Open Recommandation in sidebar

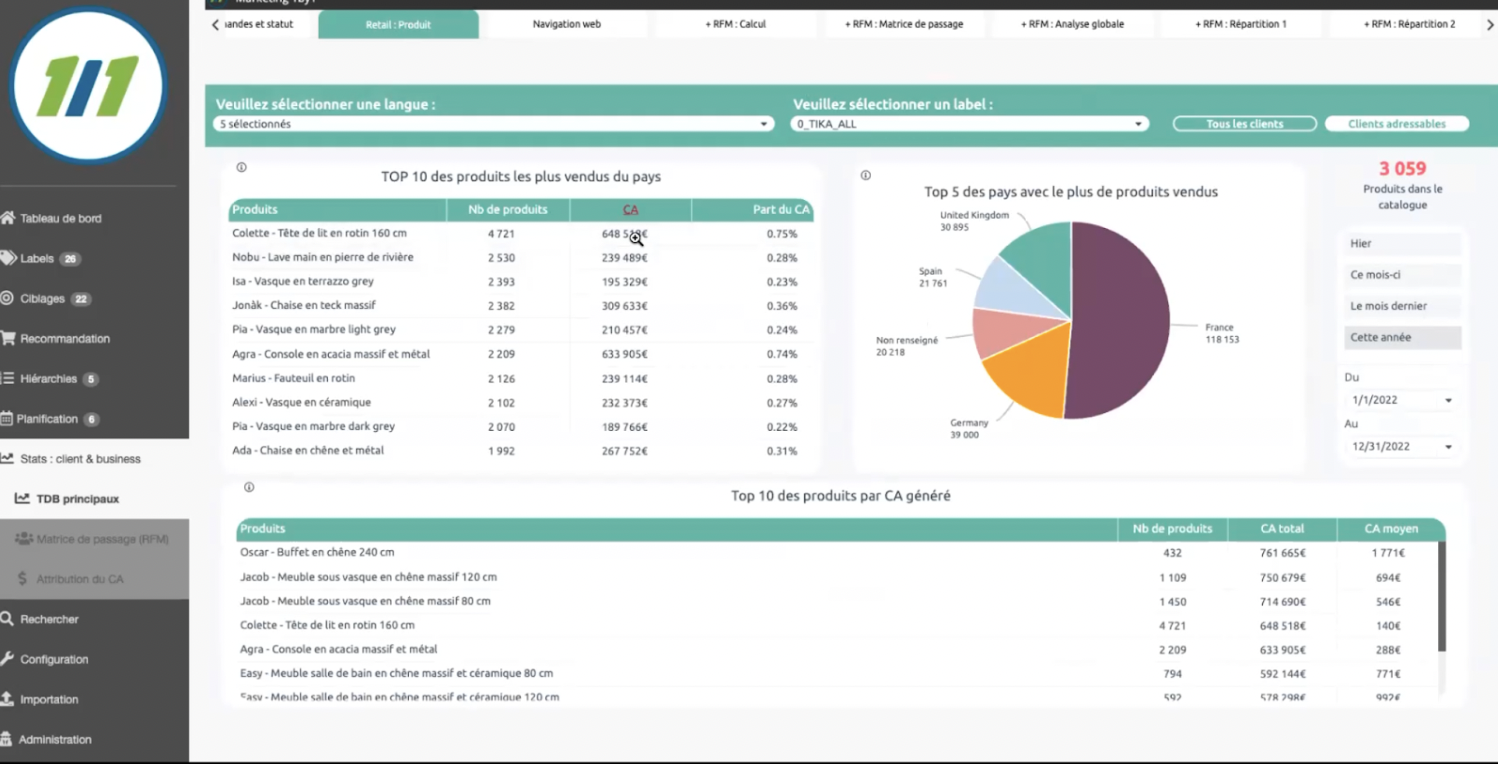65,338
